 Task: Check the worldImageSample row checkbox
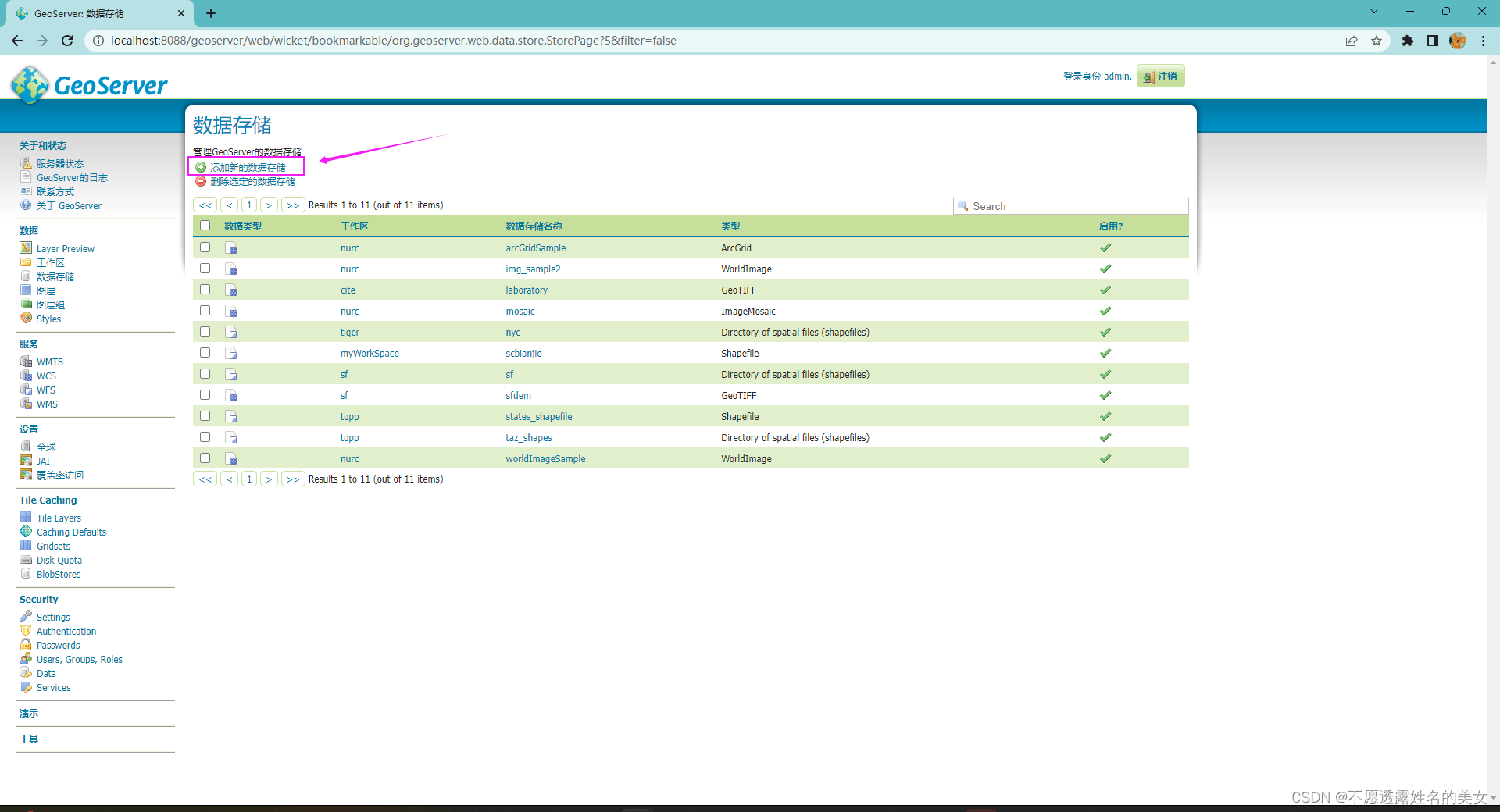(205, 458)
